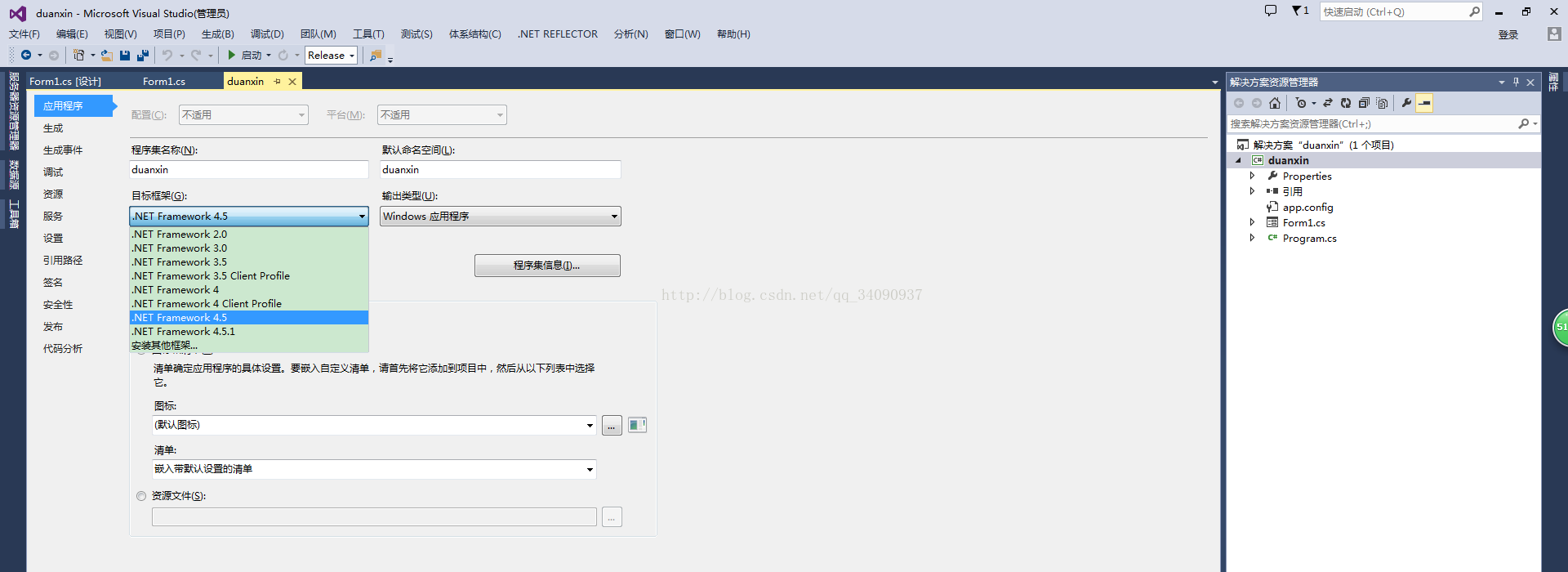Screen dimensions: 1568x572
Task: Open the 工具(T) menu
Action: click(368, 34)
